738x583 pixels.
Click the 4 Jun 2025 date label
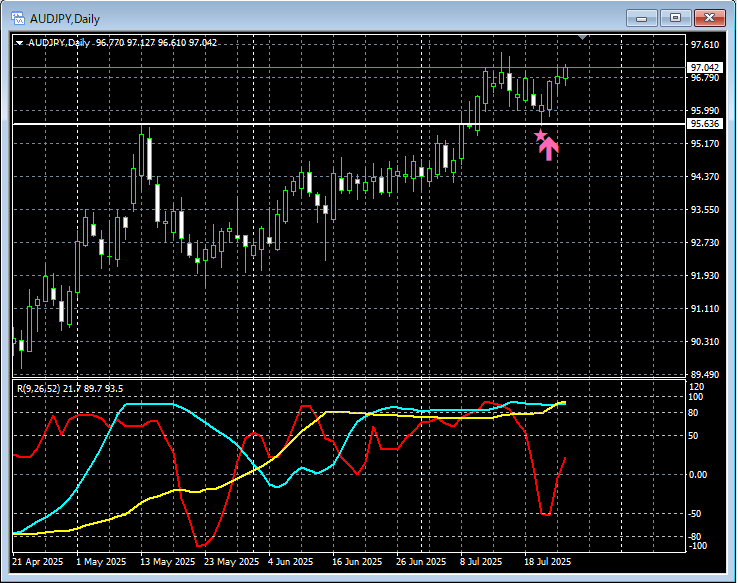pyautogui.click(x=290, y=562)
